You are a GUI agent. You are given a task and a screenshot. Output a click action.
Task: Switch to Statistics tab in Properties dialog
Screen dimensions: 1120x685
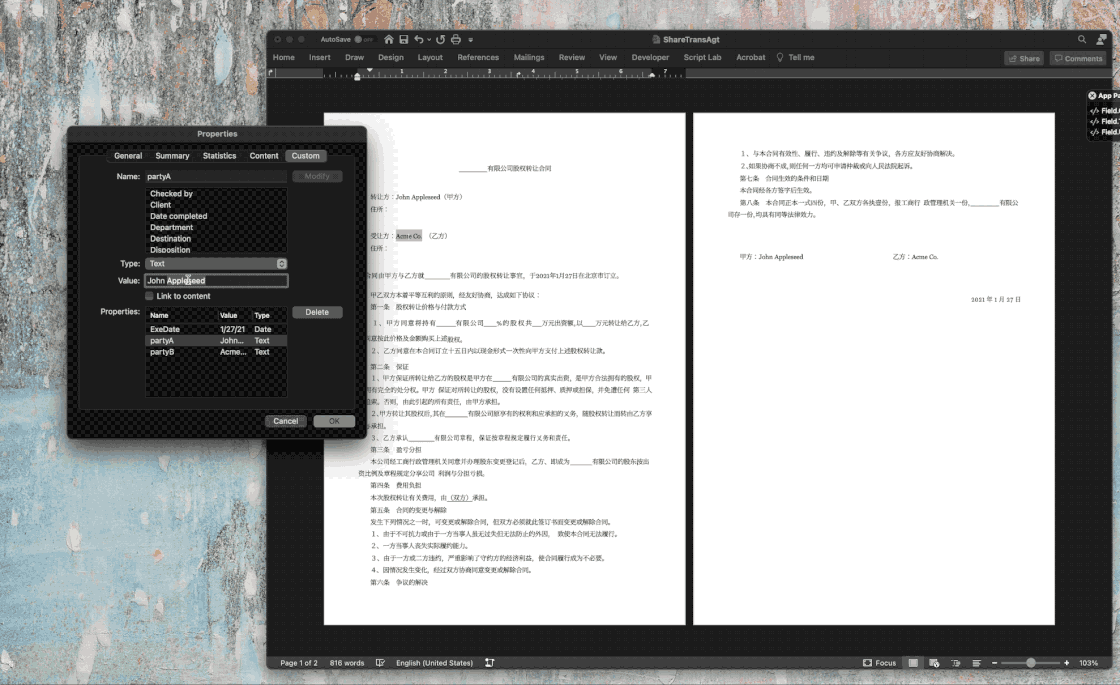[x=219, y=156]
